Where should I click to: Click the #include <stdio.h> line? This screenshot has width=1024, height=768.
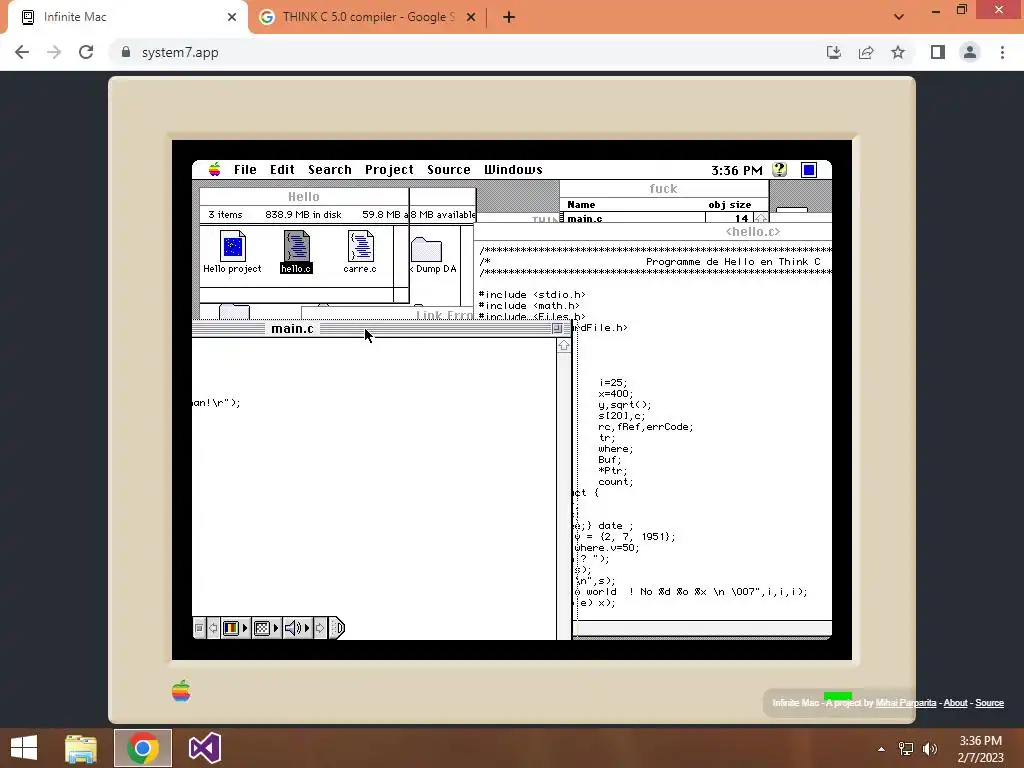[x=532, y=295]
